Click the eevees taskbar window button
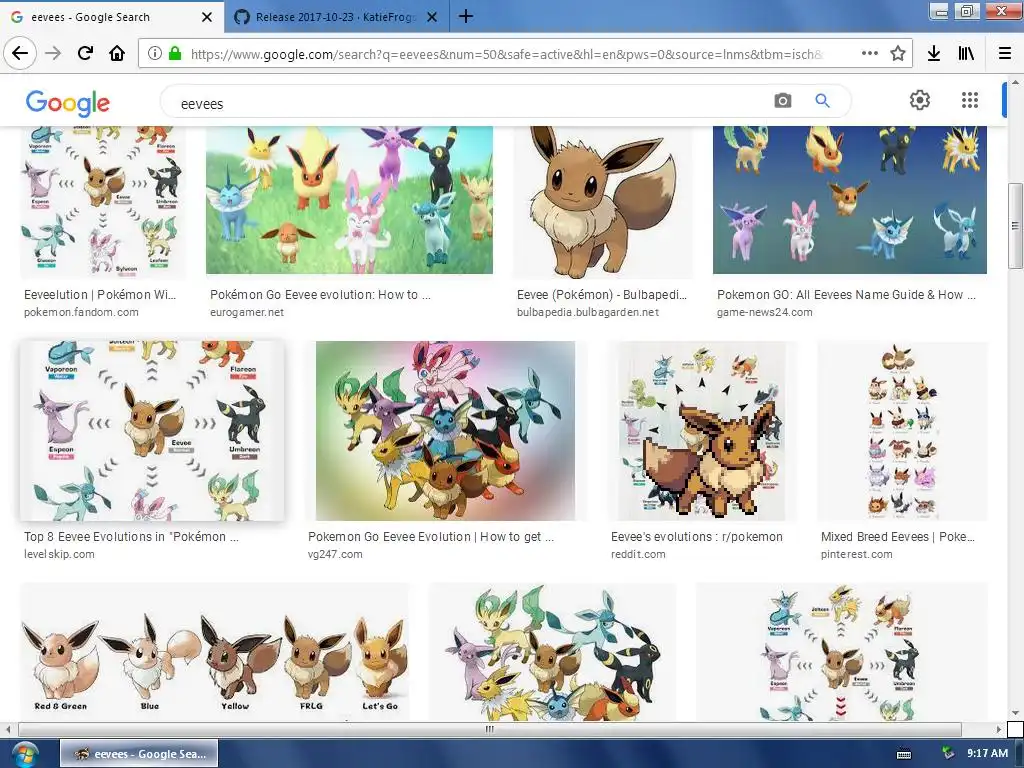Image resolution: width=1024 pixels, height=768 pixels. tap(139, 754)
